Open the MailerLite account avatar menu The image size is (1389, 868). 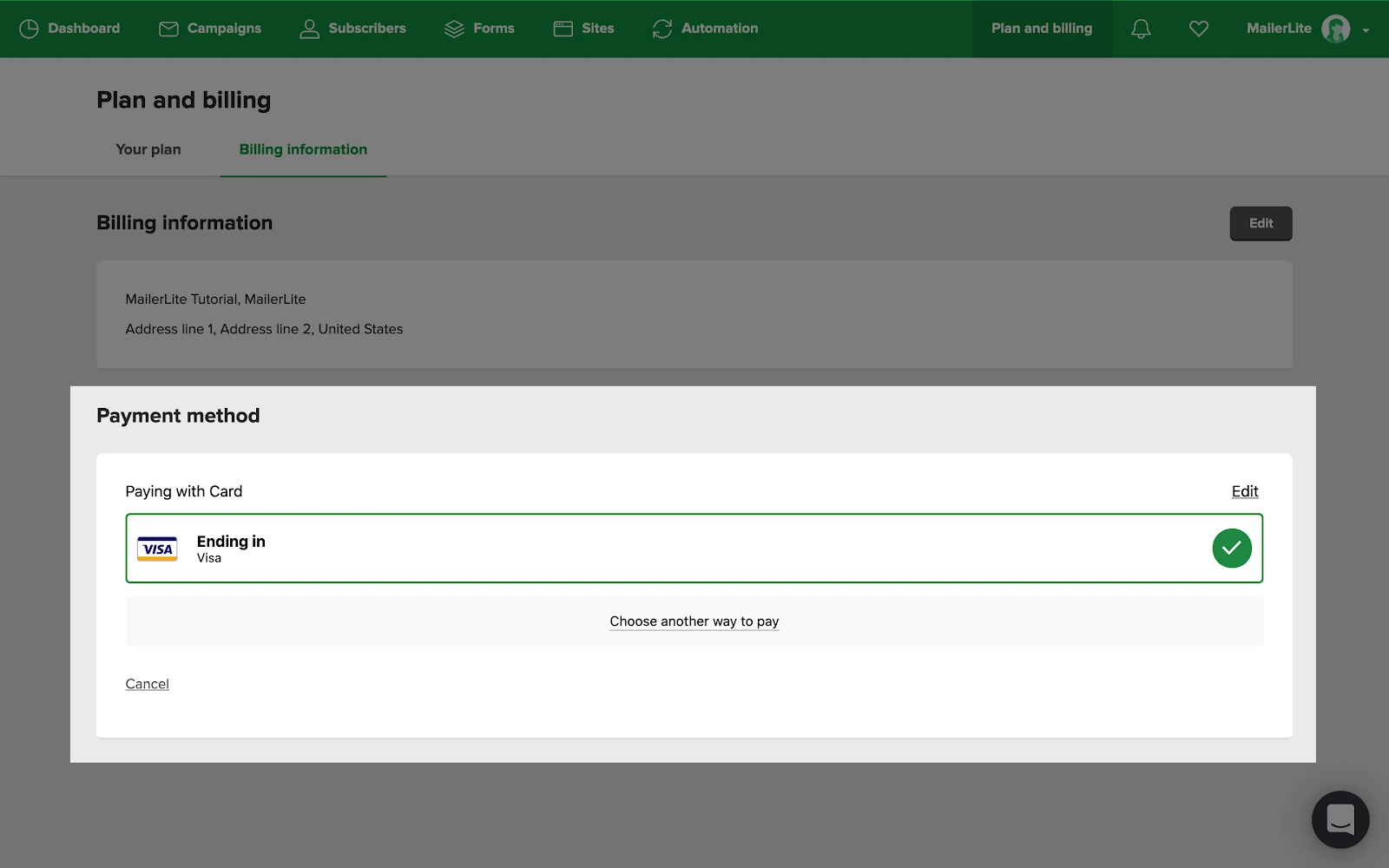tap(1335, 29)
